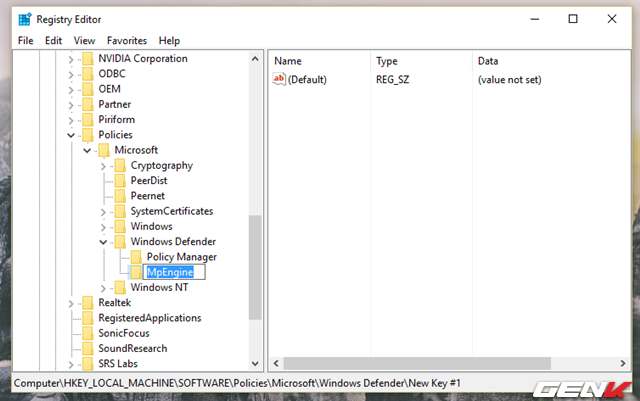
Task: Click the tree pane vertical scrollbar thumb
Action: [x=255, y=267]
